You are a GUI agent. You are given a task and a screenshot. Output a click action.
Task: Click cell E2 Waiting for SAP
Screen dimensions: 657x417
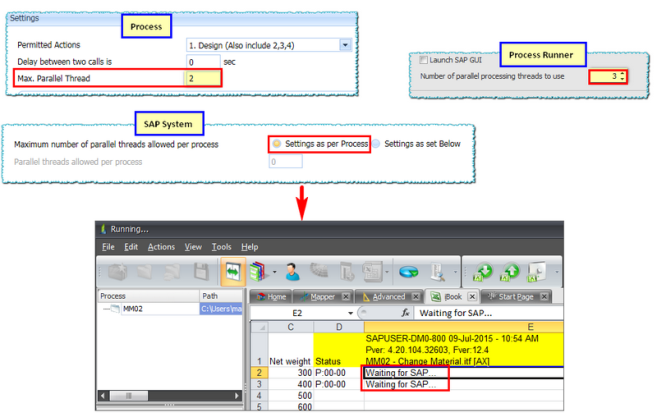(x=463, y=373)
